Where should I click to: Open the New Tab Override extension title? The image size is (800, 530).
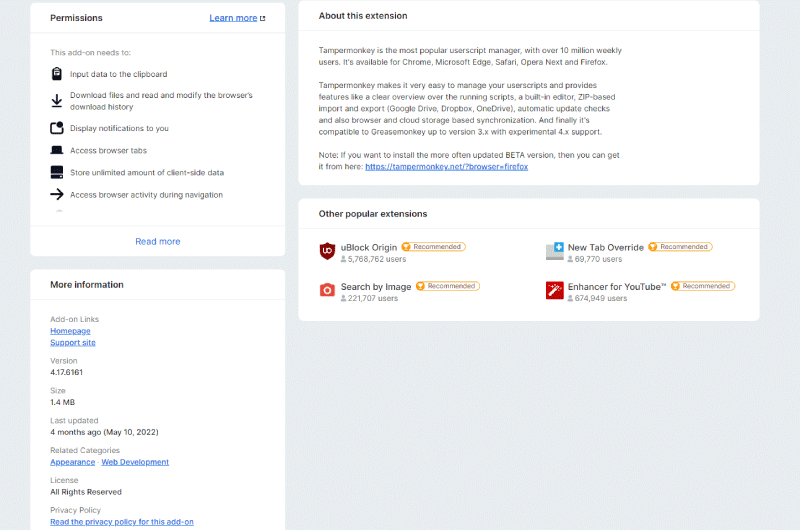(x=606, y=247)
